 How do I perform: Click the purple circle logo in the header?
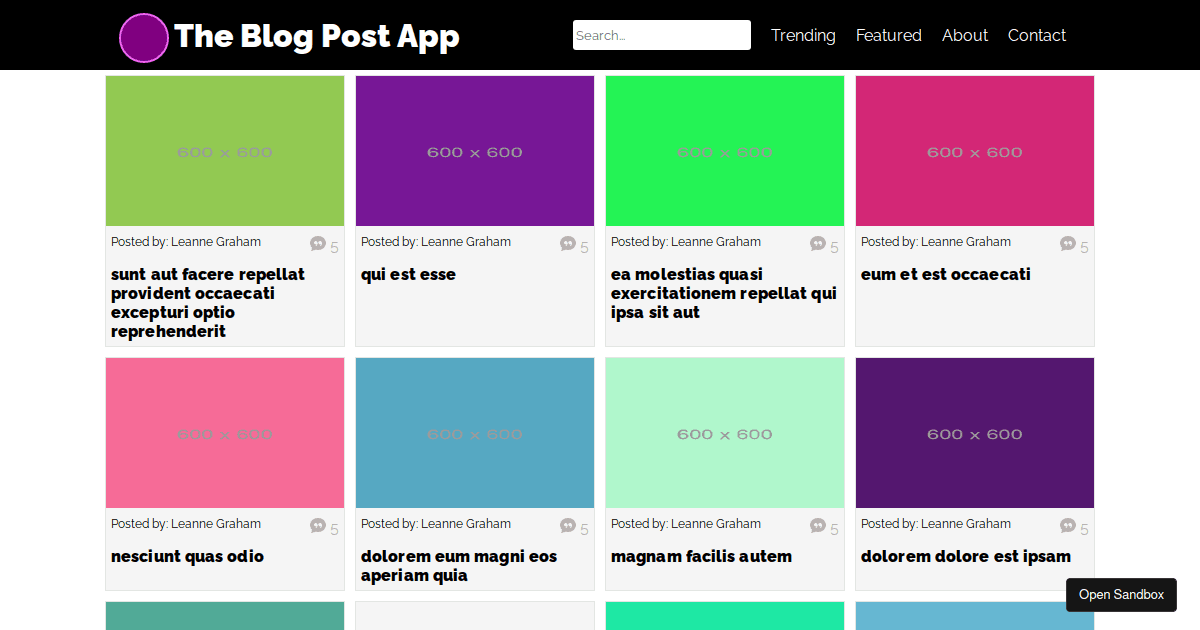click(143, 38)
